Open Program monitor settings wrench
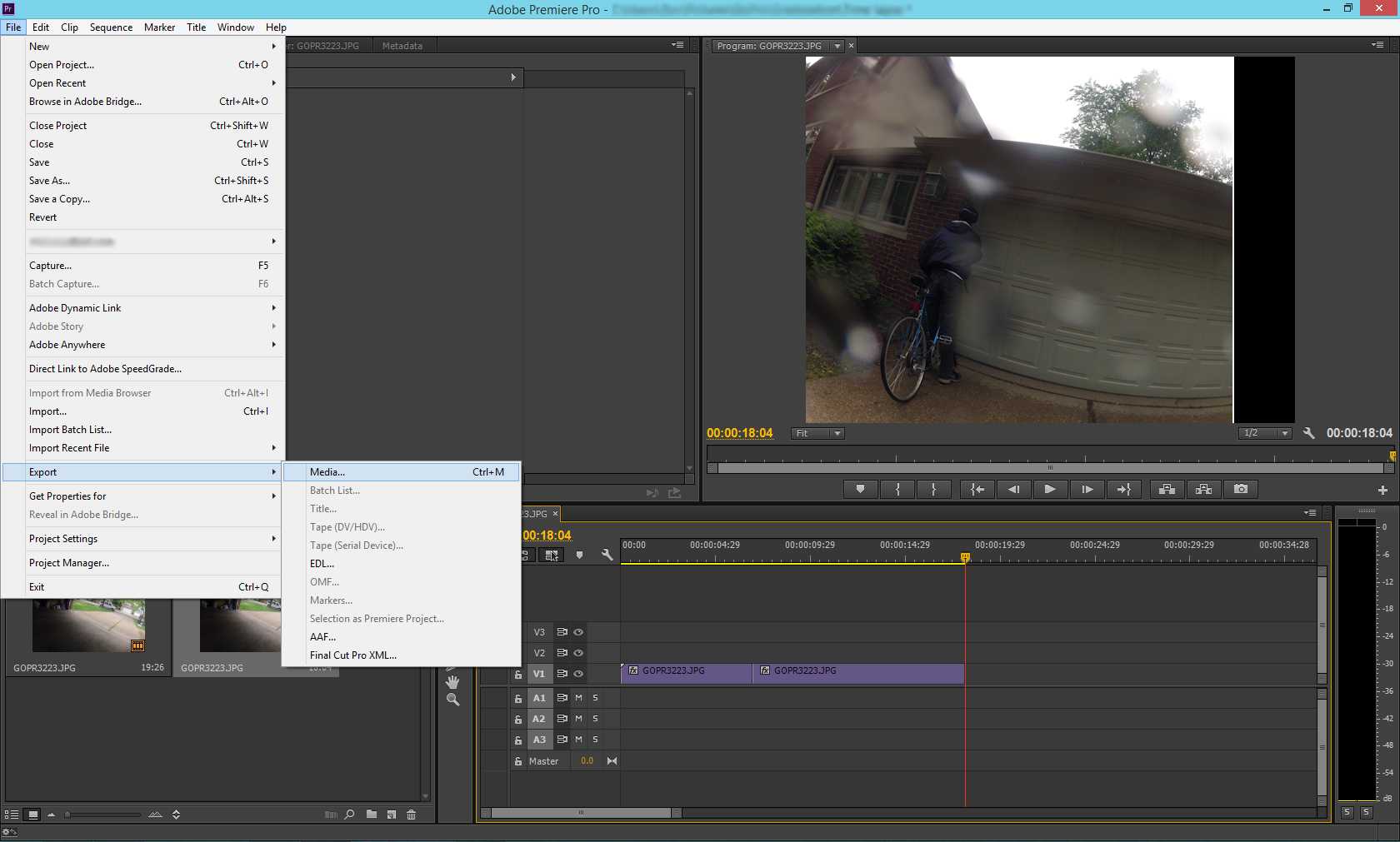 coord(1308,433)
